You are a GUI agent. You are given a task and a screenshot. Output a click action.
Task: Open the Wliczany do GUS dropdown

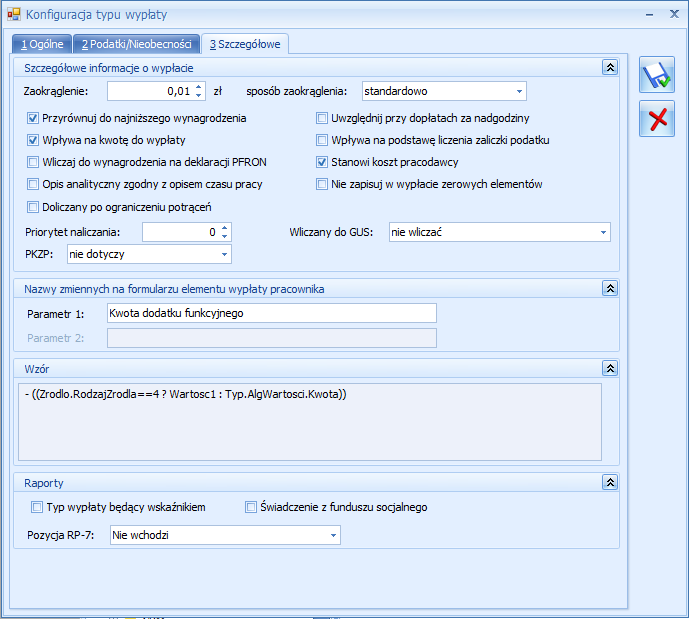(603, 232)
